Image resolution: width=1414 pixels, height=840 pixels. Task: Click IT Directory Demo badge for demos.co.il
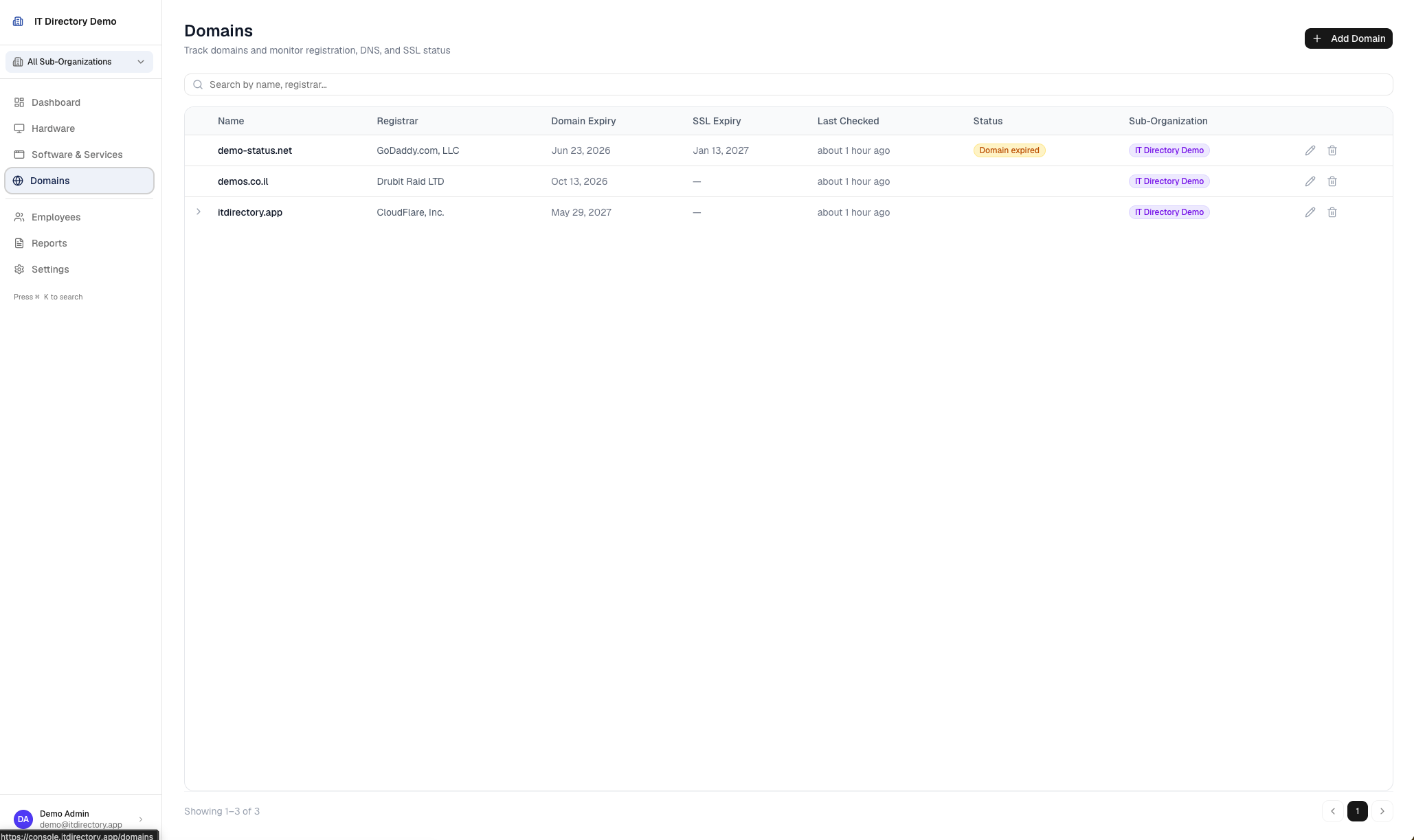click(1169, 181)
